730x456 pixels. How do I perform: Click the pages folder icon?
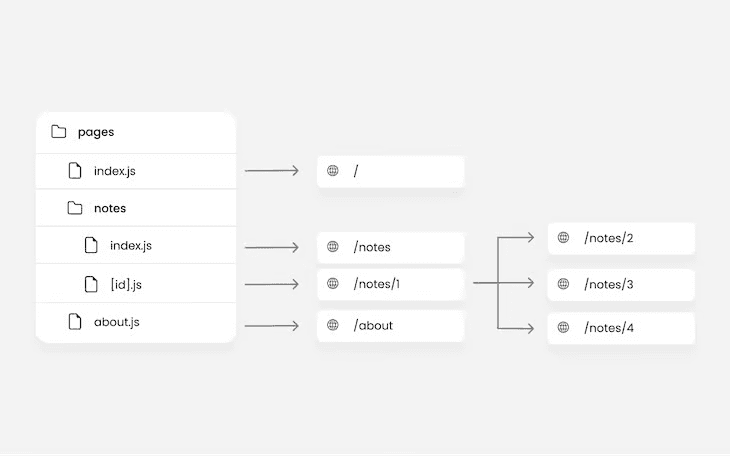[59, 132]
